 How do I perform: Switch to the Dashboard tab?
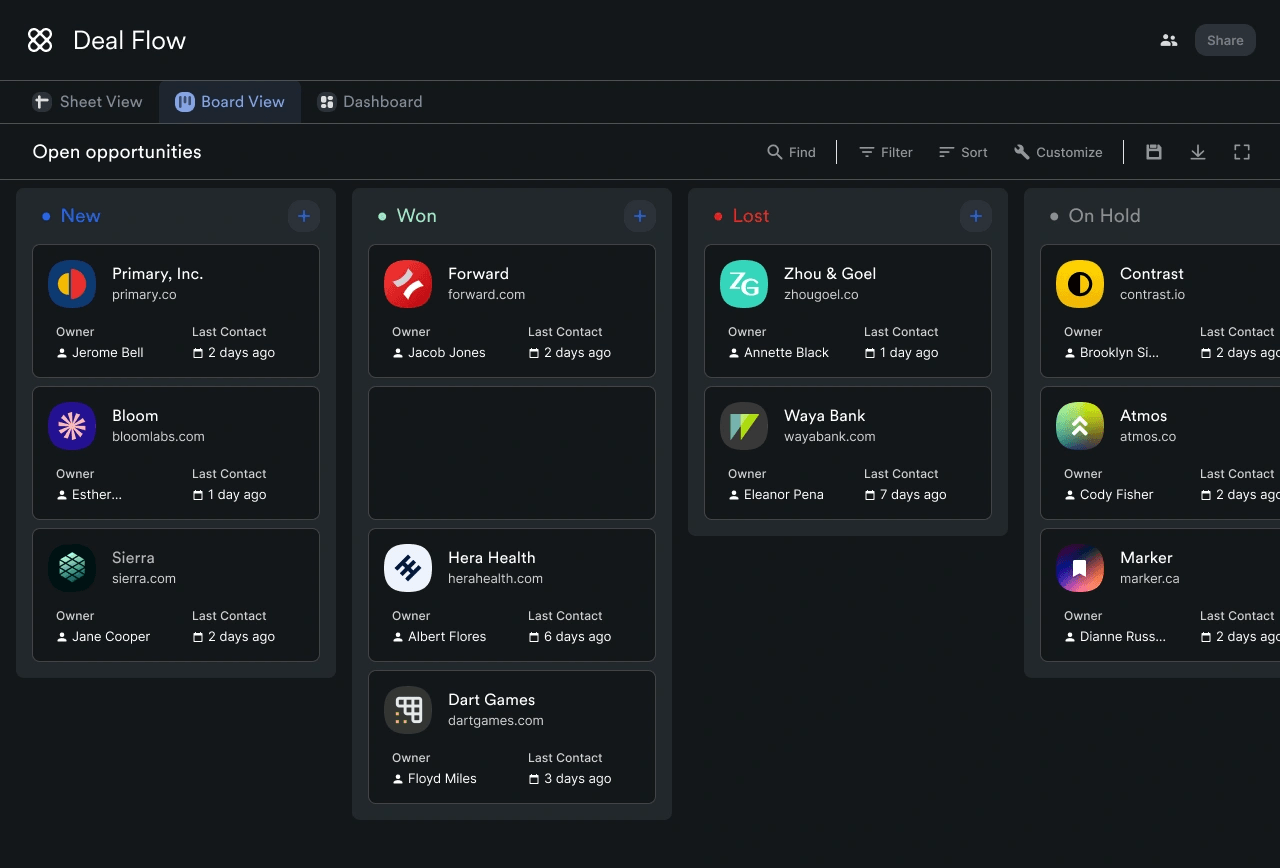coord(370,102)
